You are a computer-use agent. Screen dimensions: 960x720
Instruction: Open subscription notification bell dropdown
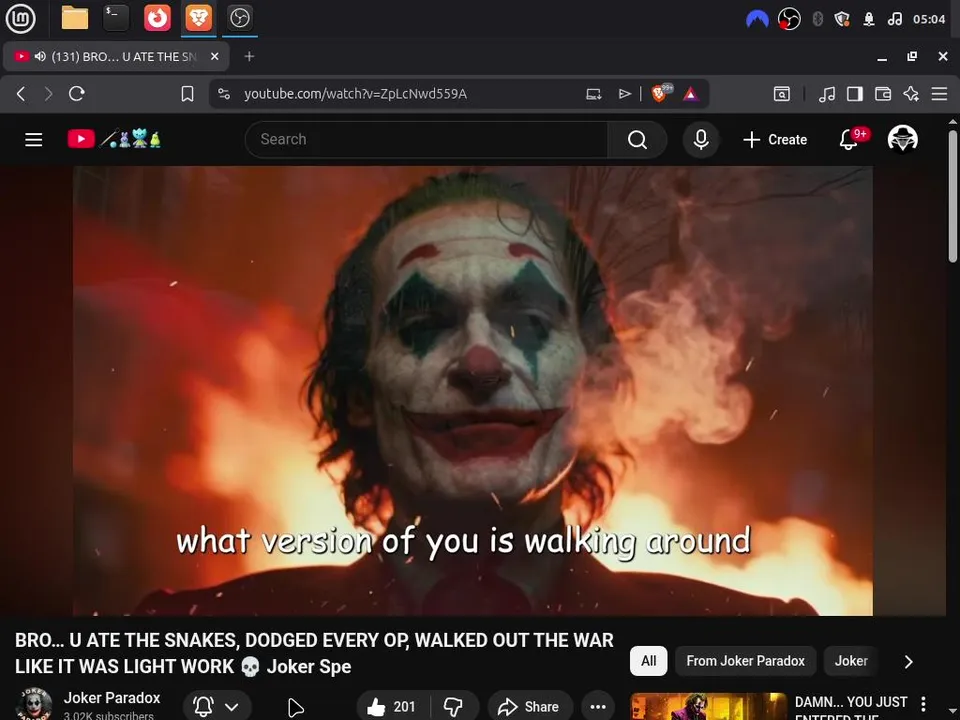coord(217,707)
